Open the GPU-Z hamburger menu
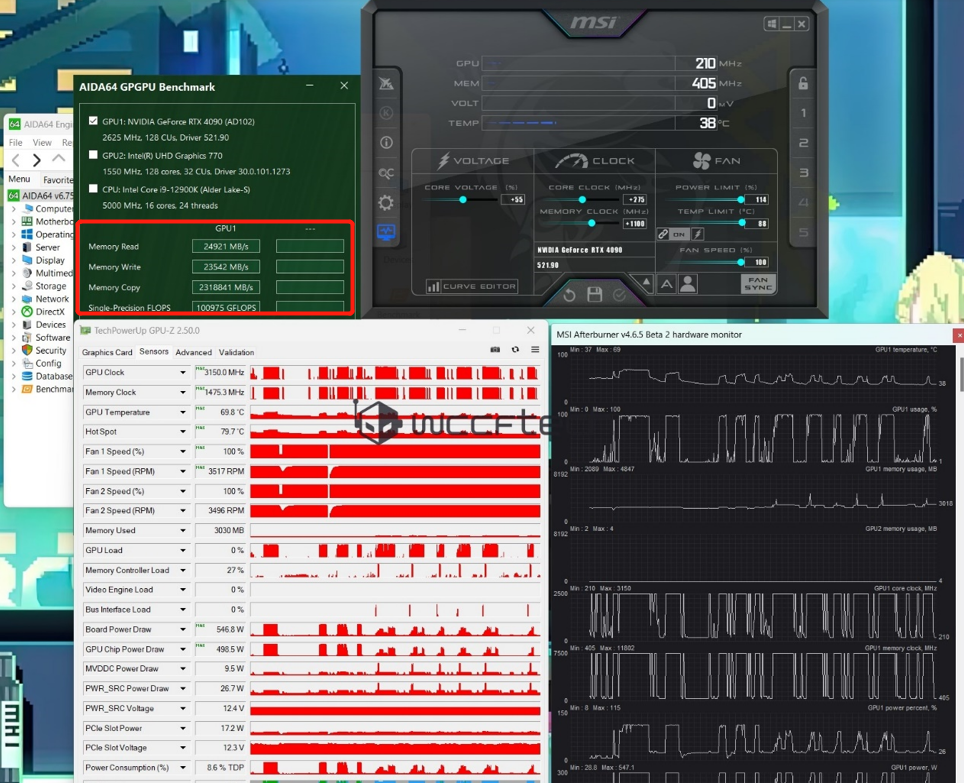This screenshot has width=964, height=783. 535,350
